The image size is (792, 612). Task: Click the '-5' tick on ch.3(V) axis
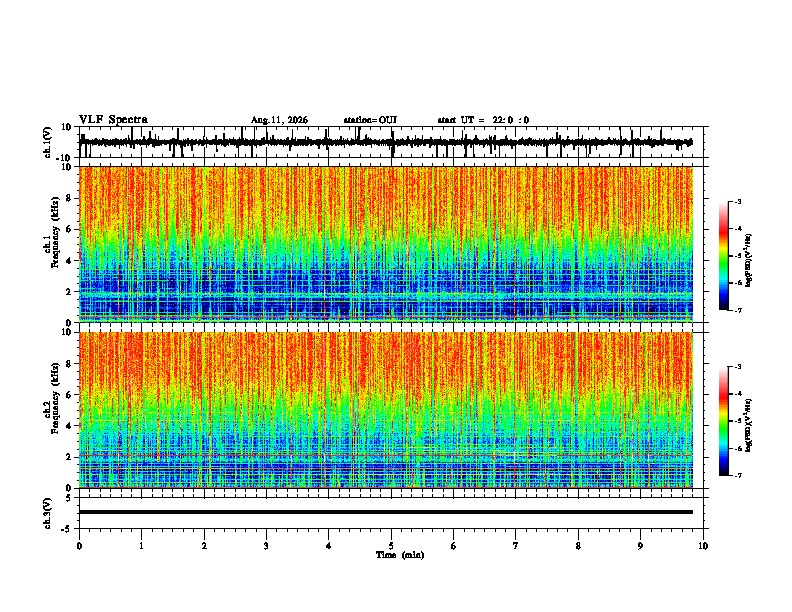(x=67, y=529)
